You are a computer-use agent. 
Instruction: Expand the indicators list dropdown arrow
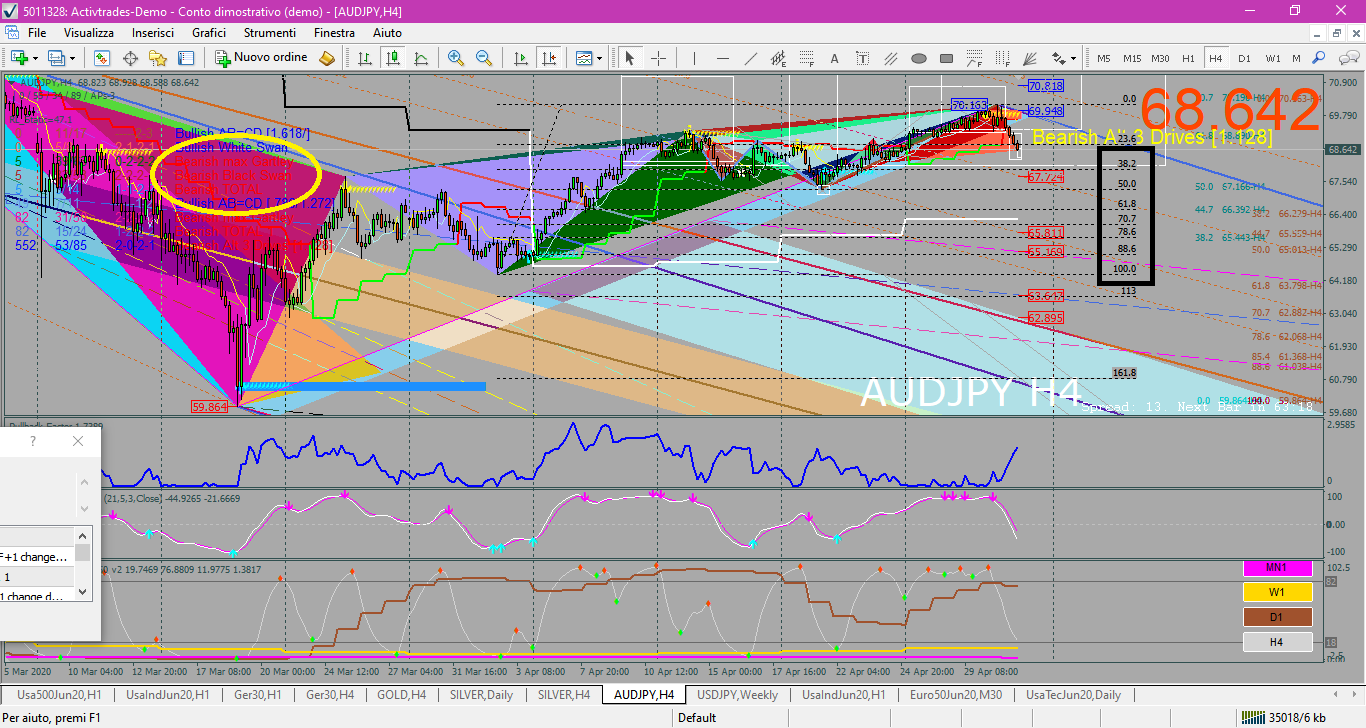[599, 58]
